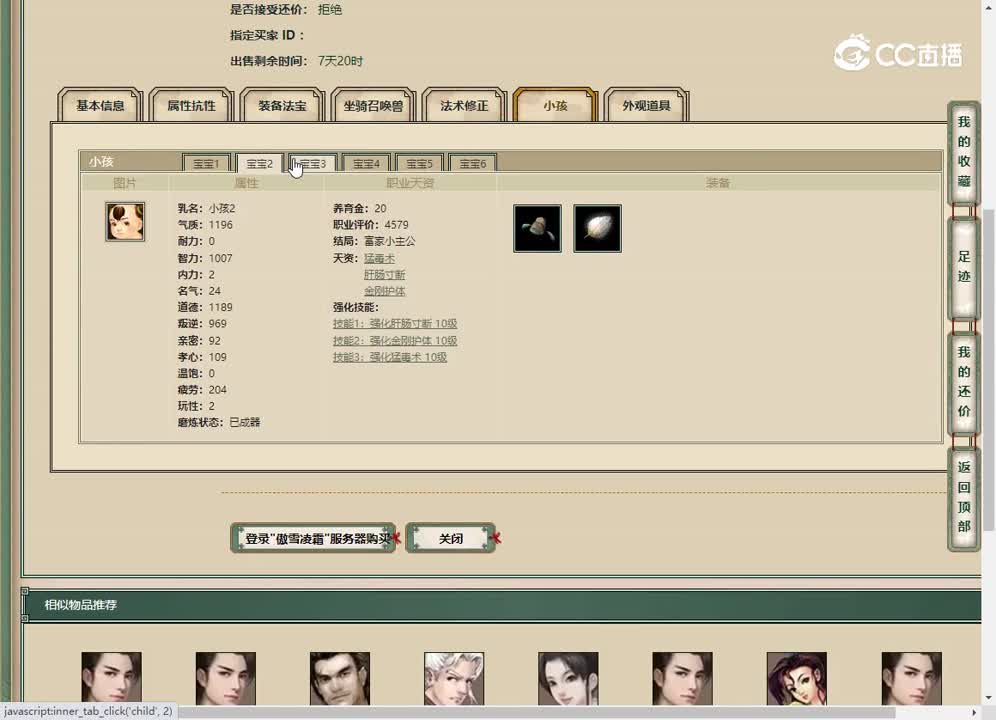Click the purple-haired female character portrait
Screen dimensions: 996x720
[797, 679]
